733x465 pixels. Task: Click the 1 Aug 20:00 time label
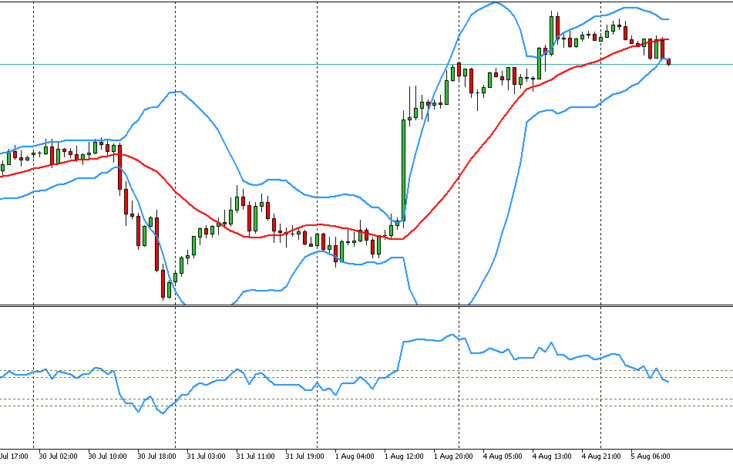click(x=453, y=456)
